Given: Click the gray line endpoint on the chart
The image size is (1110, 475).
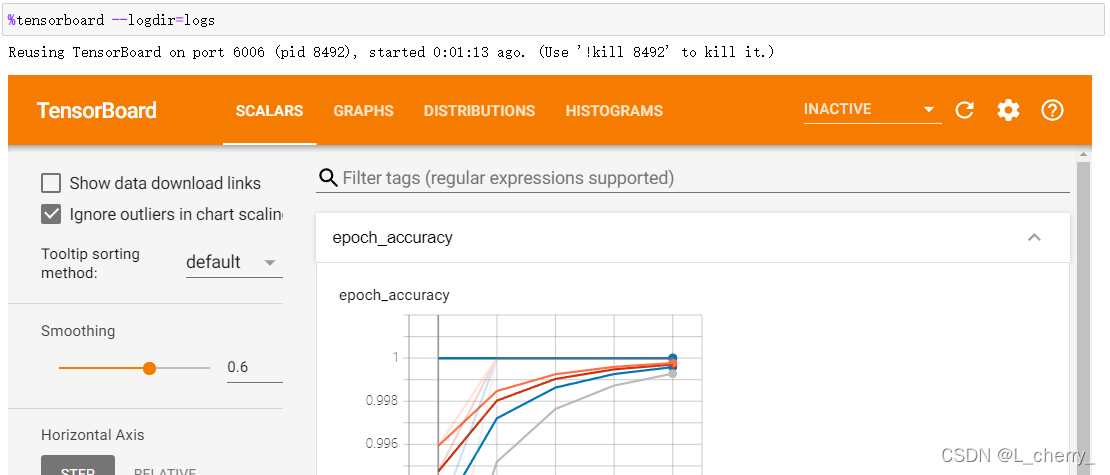Looking at the screenshot, I should click(673, 373).
